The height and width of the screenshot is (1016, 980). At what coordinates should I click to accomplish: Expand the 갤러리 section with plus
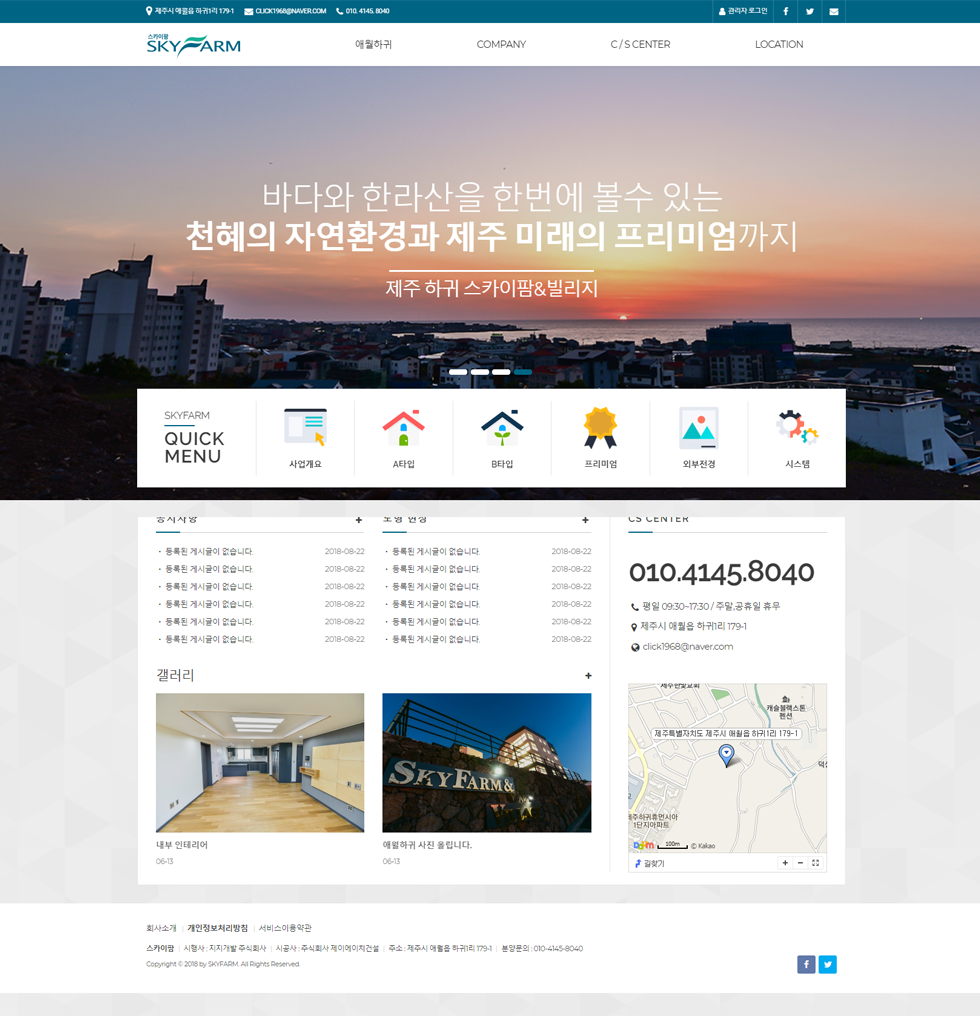588,676
